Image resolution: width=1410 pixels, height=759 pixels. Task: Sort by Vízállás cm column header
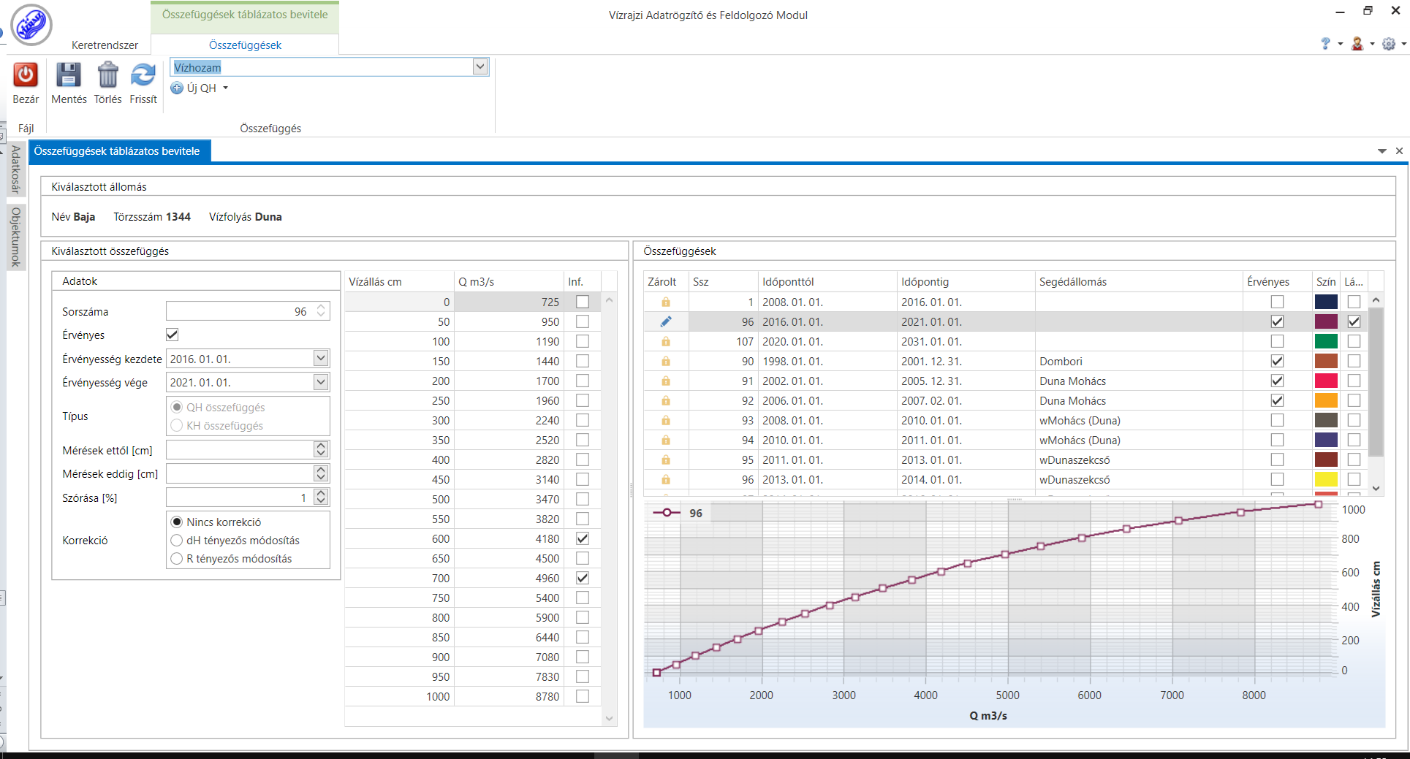point(397,282)
